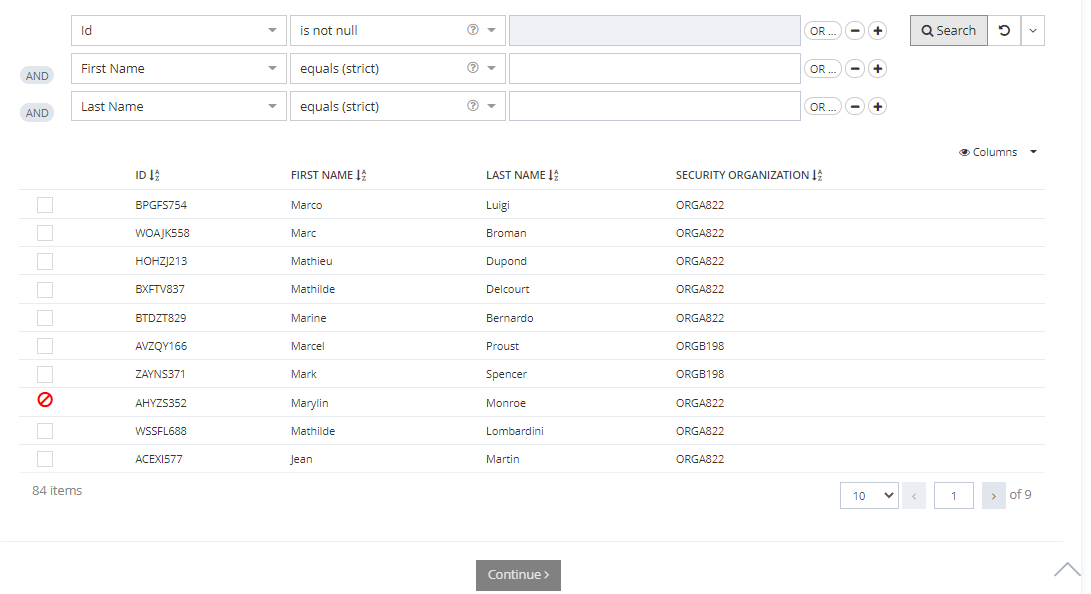1091x594 pixels.
Task: Open the extra options arrow beside Search
Action: point(1033,31)
